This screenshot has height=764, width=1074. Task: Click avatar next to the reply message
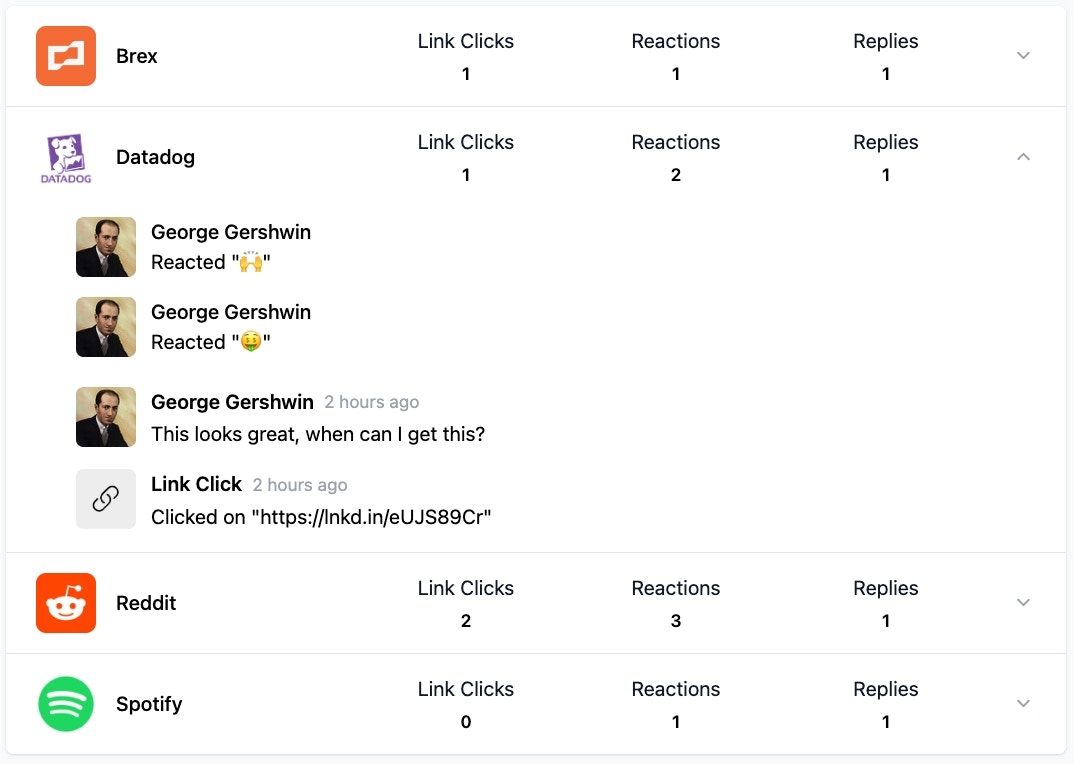106,417
